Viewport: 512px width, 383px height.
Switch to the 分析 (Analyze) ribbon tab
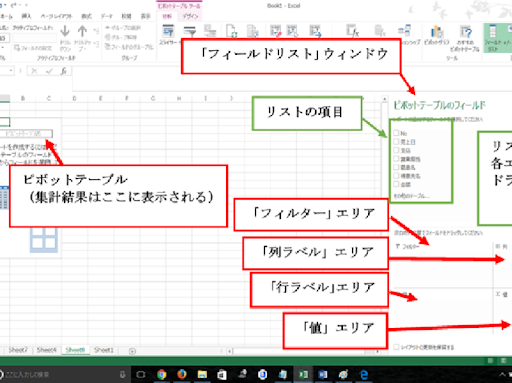[x=167, y=16]
